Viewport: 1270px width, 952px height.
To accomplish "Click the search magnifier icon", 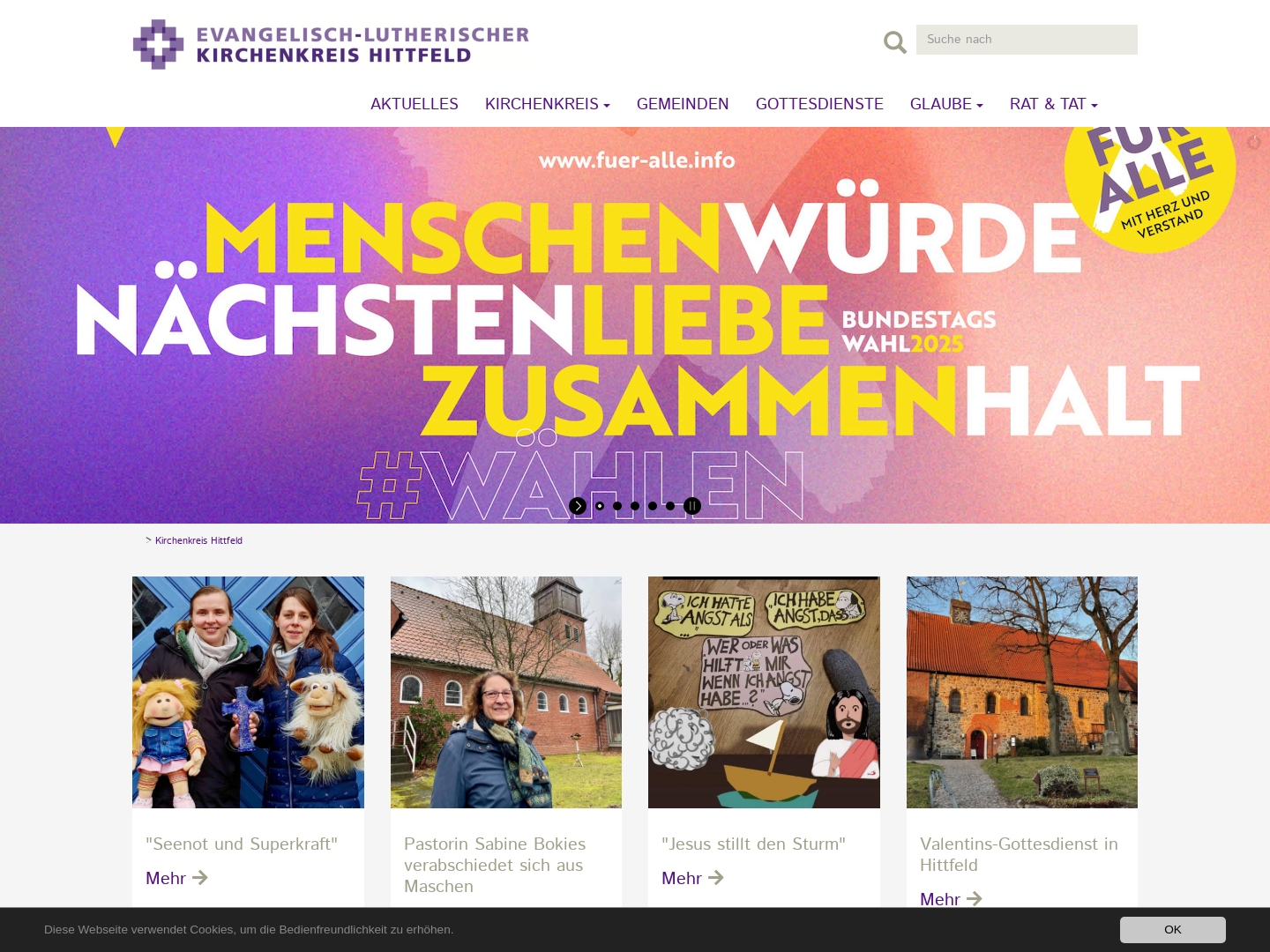I will click(895, 41).
